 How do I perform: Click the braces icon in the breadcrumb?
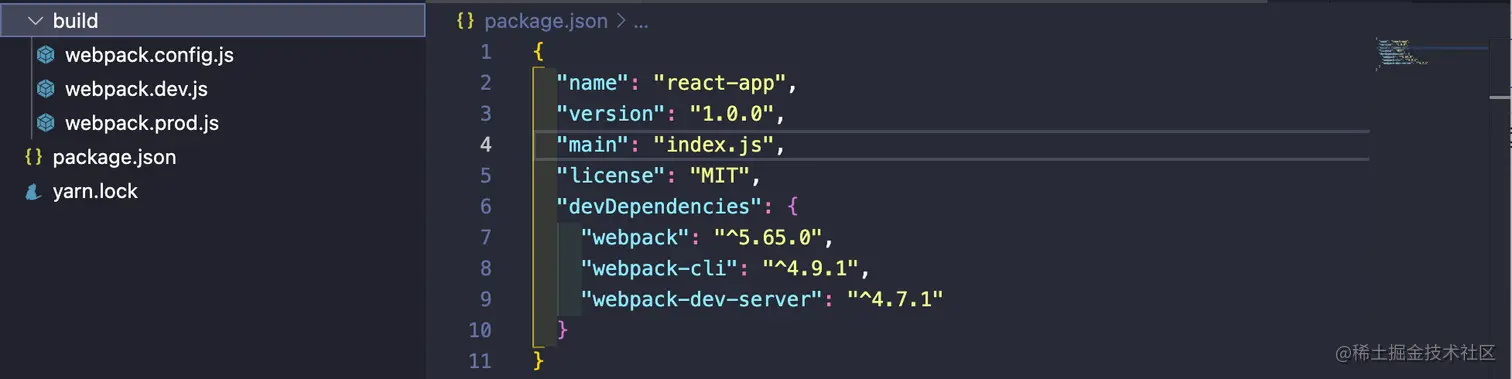[464, 21]
